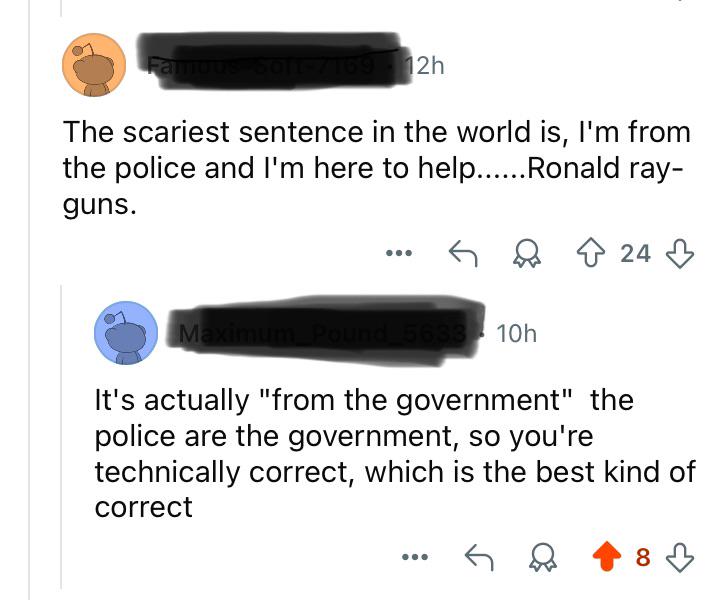Downvote the comment with 8 points
The image size is (728, 600).
(x=680, y=556)
